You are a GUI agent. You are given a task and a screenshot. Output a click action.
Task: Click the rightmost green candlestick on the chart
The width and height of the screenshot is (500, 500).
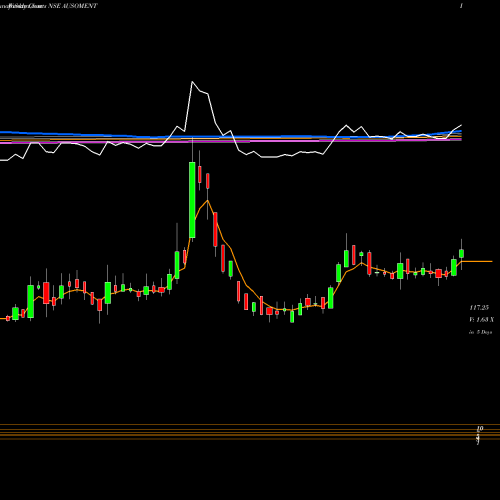[462, 253]
